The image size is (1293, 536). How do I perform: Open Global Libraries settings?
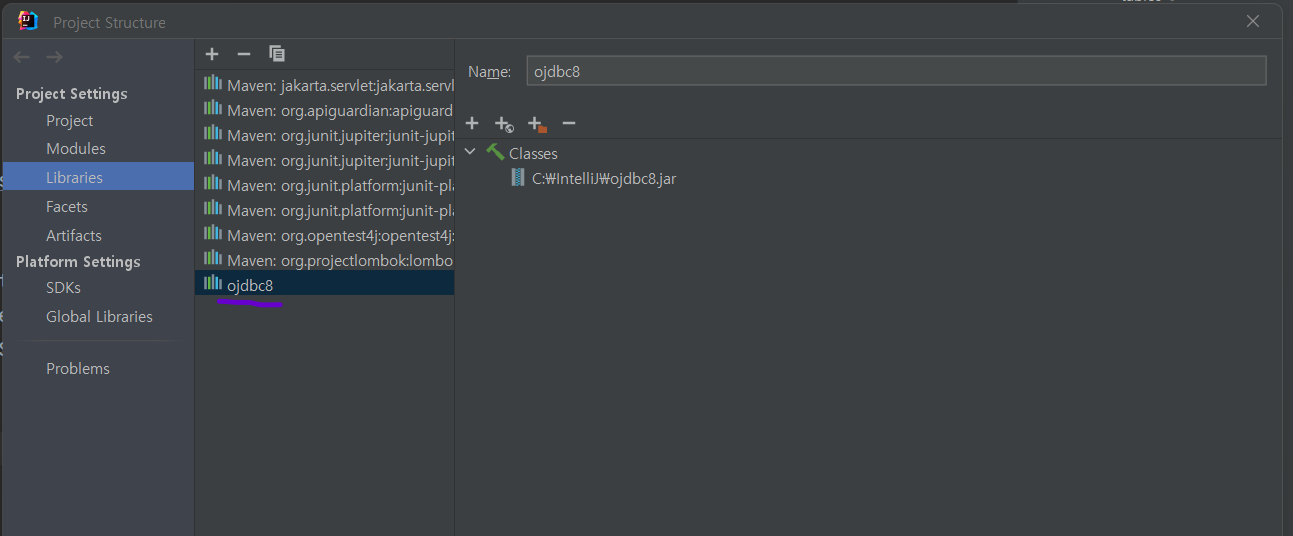point(99,316)
